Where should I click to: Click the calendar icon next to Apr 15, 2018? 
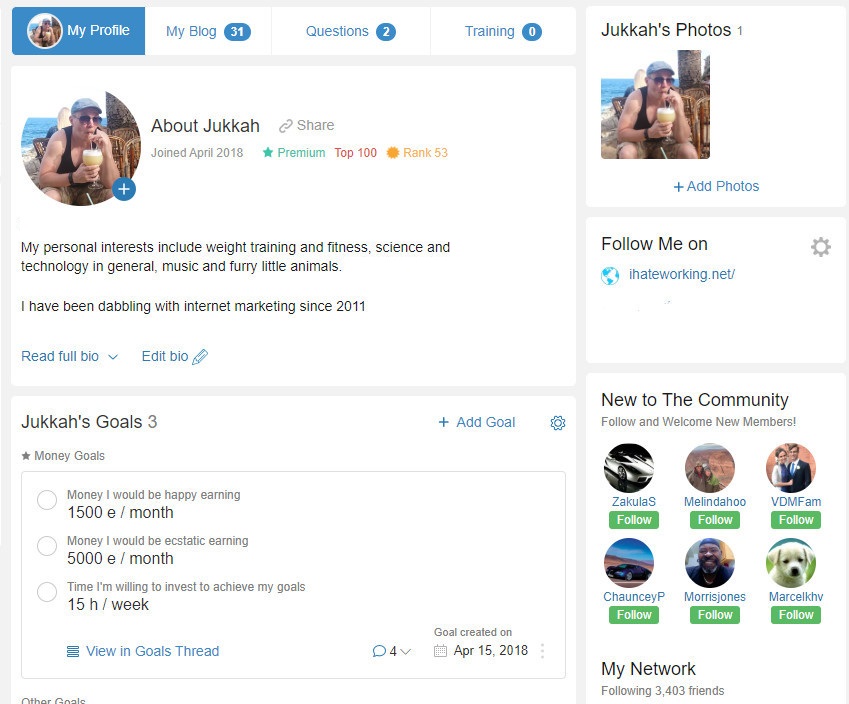click(440, 651)
